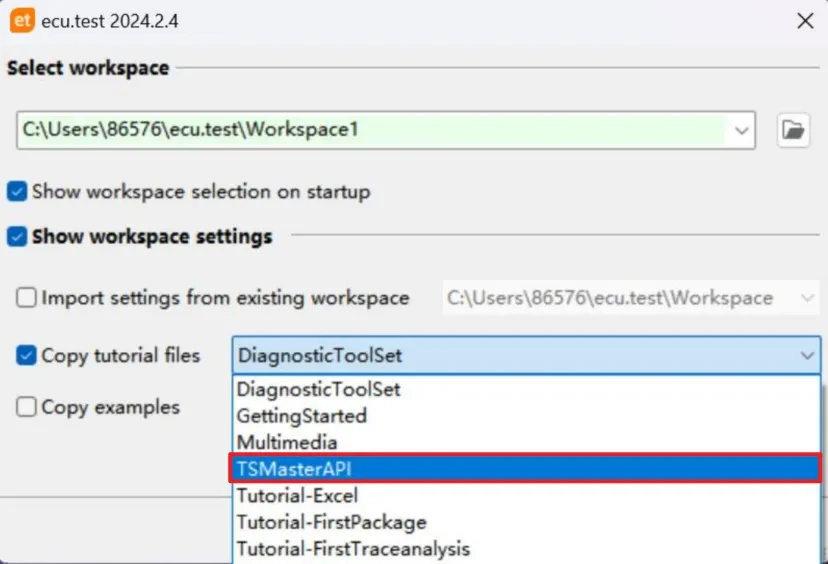828x564 pixels.
Task: Select the highlighted TSMasterAPI option
Action: 294,468
